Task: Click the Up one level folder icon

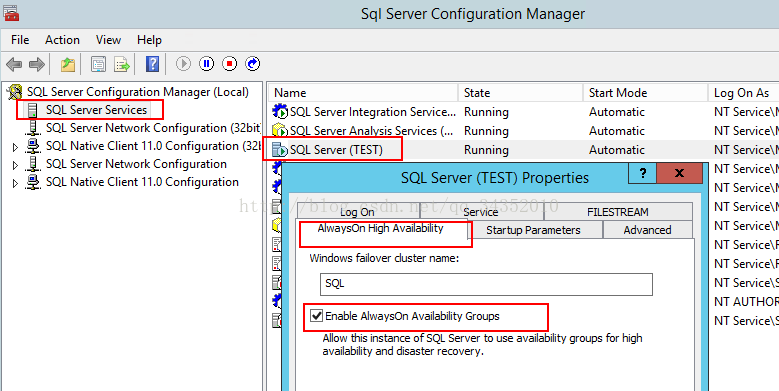Action: click(x=68, y=64)
